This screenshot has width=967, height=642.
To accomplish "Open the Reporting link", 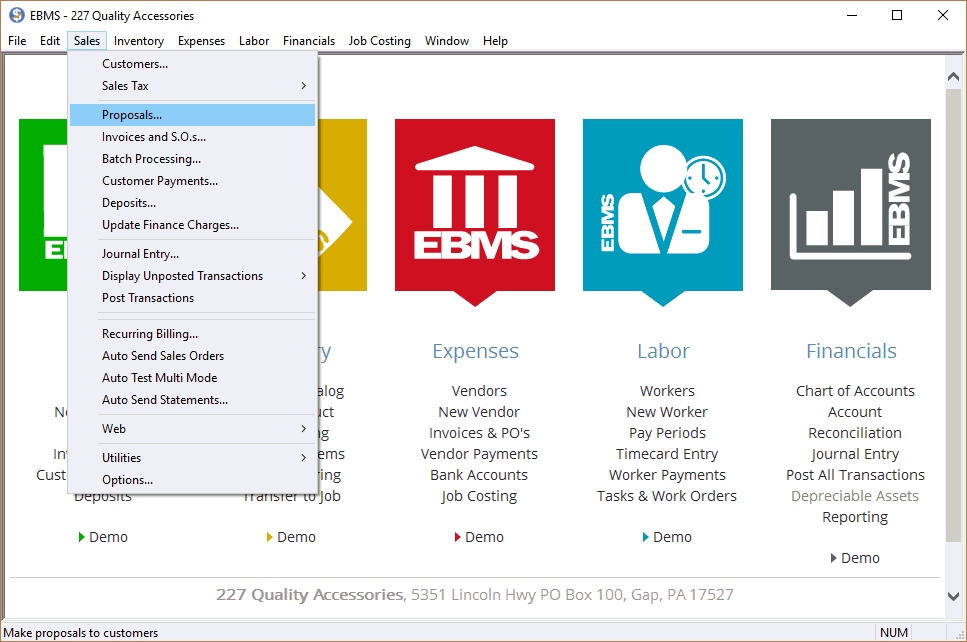I will click(x=855, y=517).
